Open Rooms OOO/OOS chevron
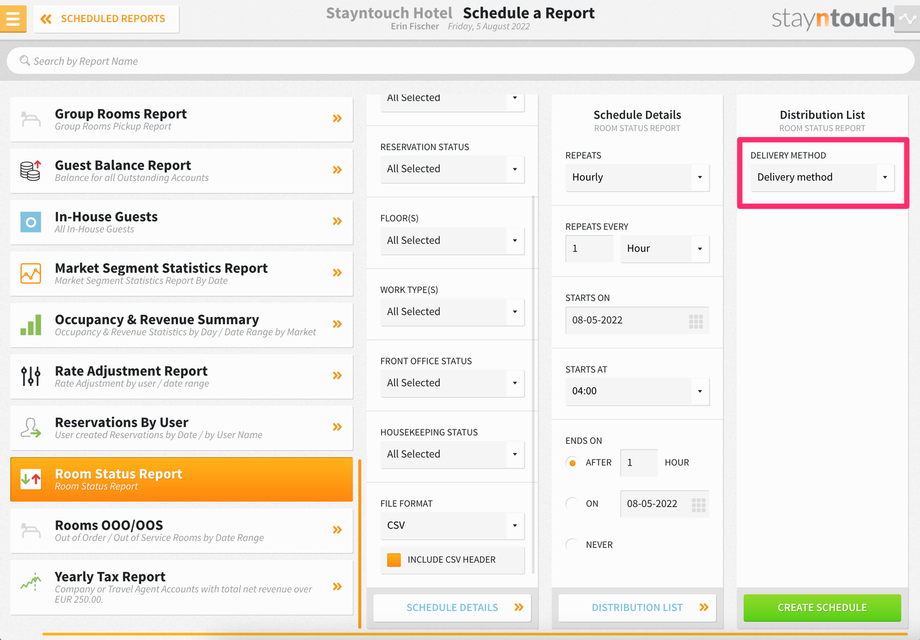920x640 pixels. coord(337,530)
